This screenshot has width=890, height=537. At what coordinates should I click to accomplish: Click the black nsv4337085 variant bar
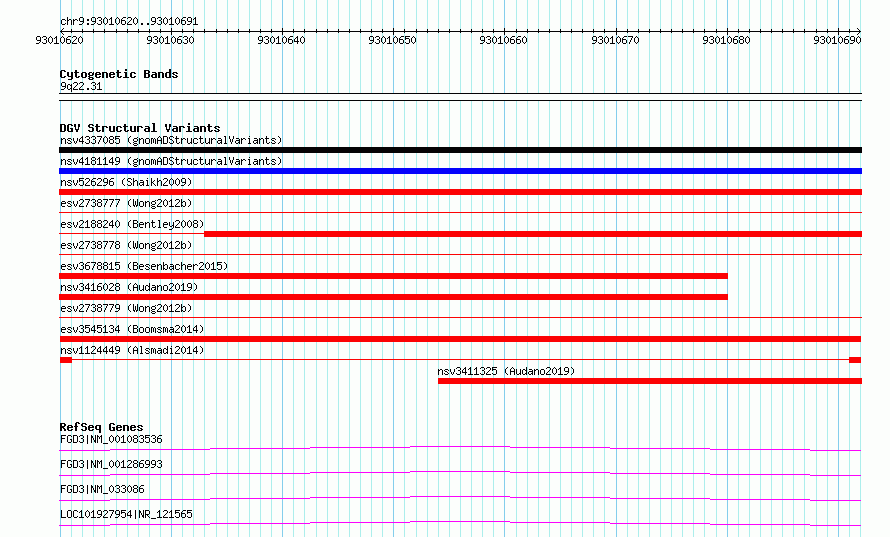click(460, 150)
